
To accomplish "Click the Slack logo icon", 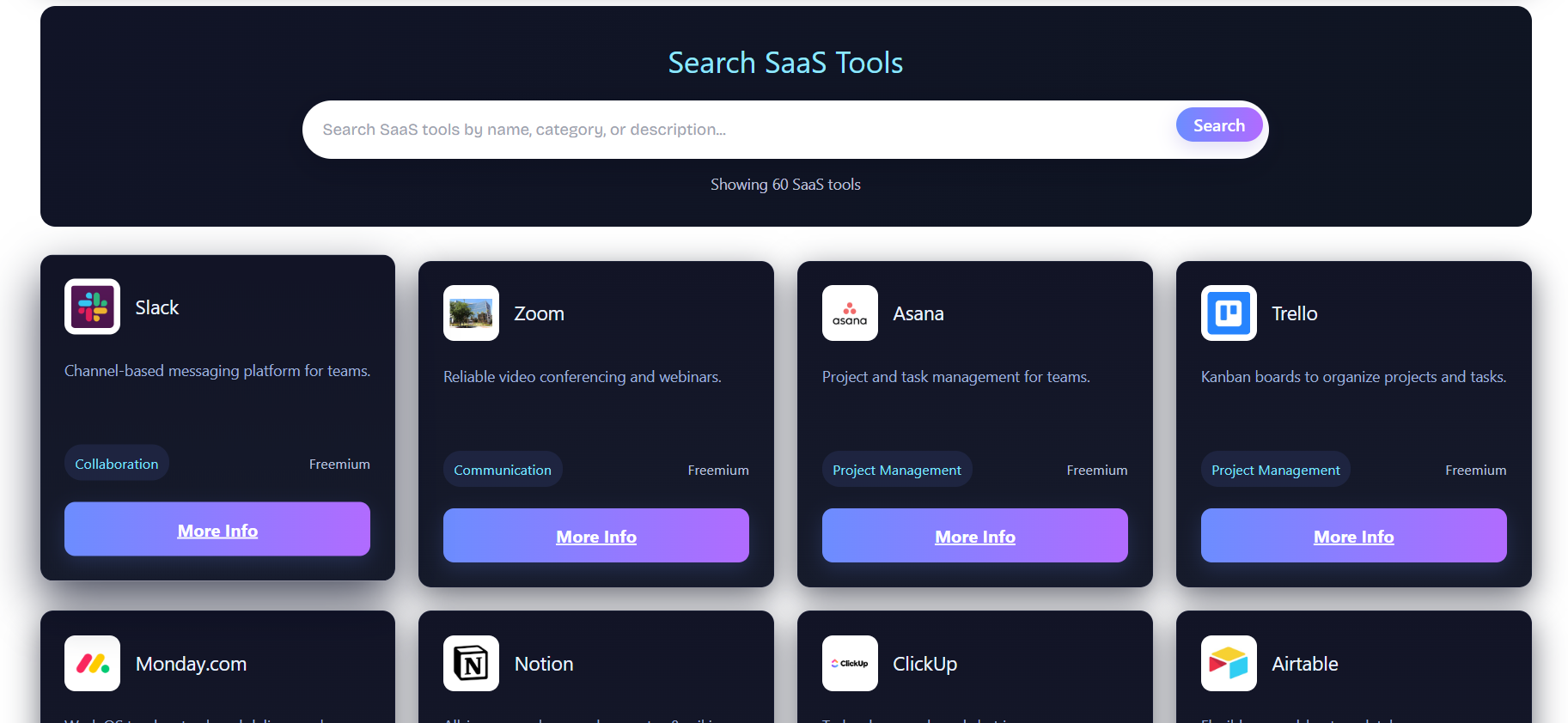I will point(92,307).
